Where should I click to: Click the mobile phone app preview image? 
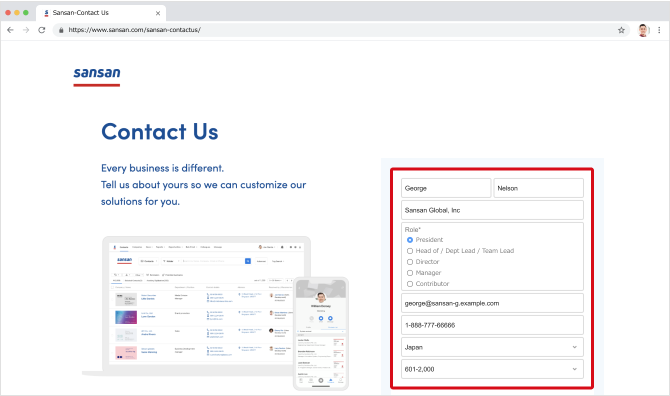321,334
